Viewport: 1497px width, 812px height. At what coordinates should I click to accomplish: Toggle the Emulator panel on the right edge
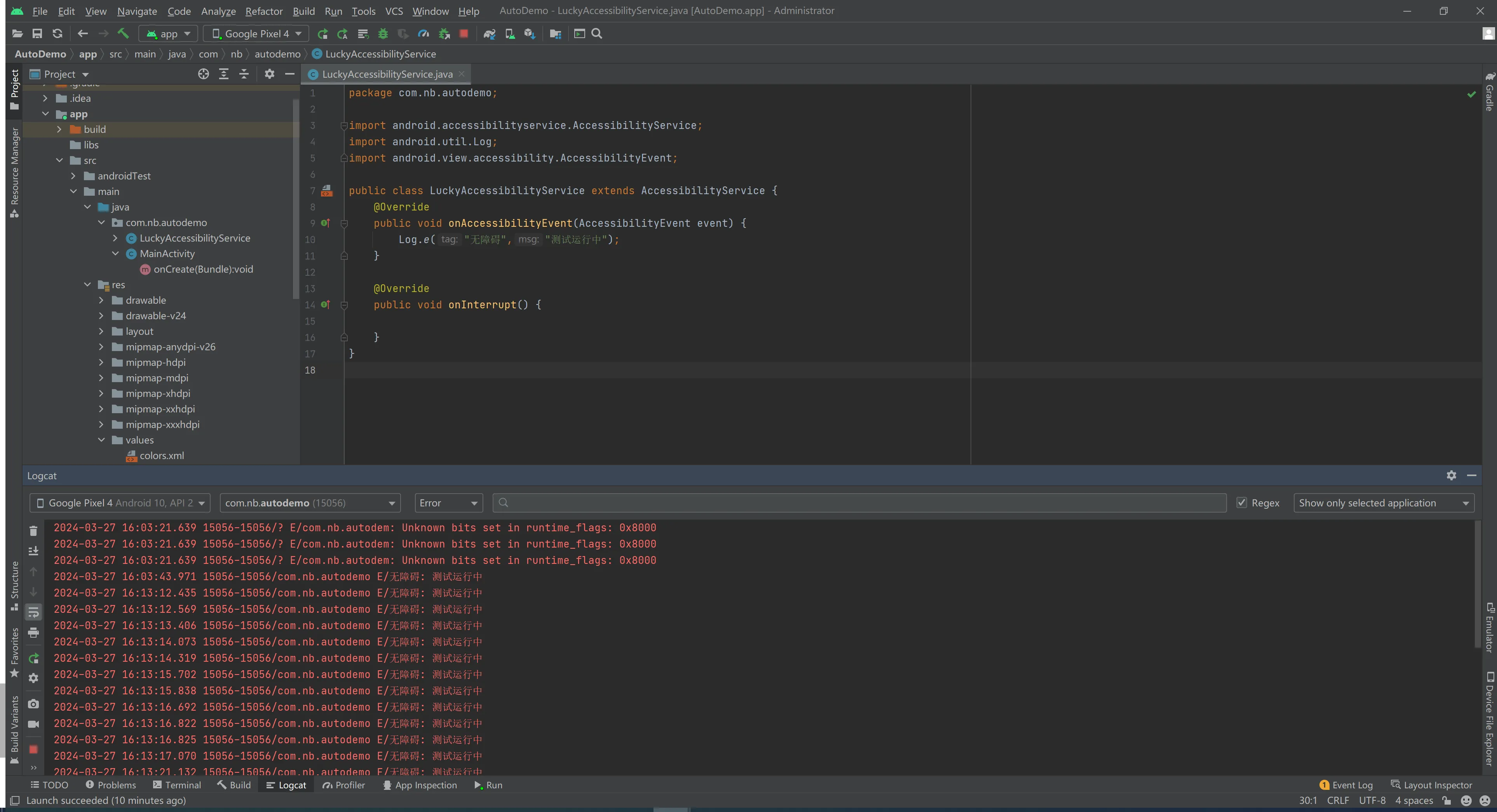[x=1490, y=628]
